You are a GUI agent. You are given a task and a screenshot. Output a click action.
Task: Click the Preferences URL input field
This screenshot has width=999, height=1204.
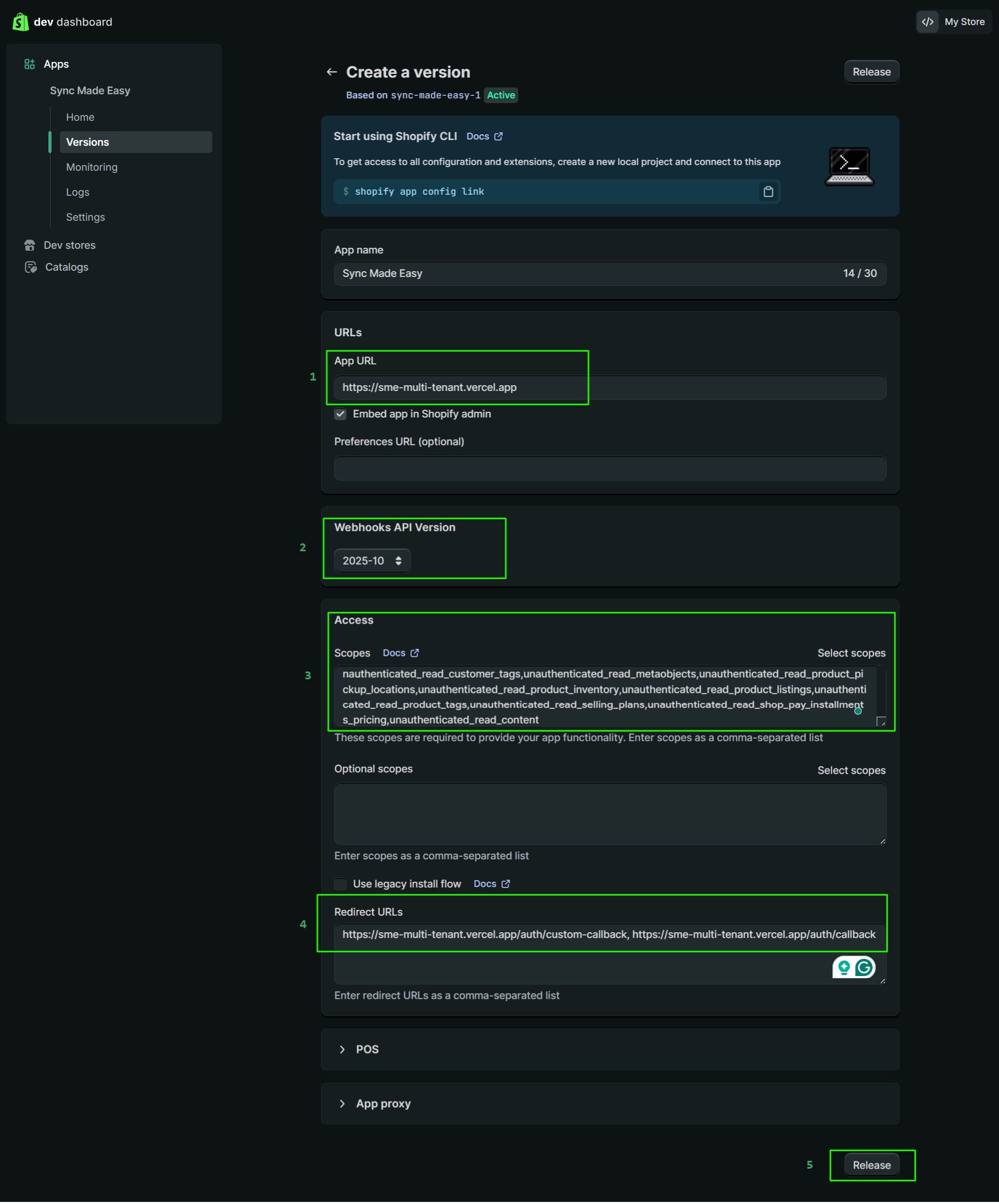610,468
